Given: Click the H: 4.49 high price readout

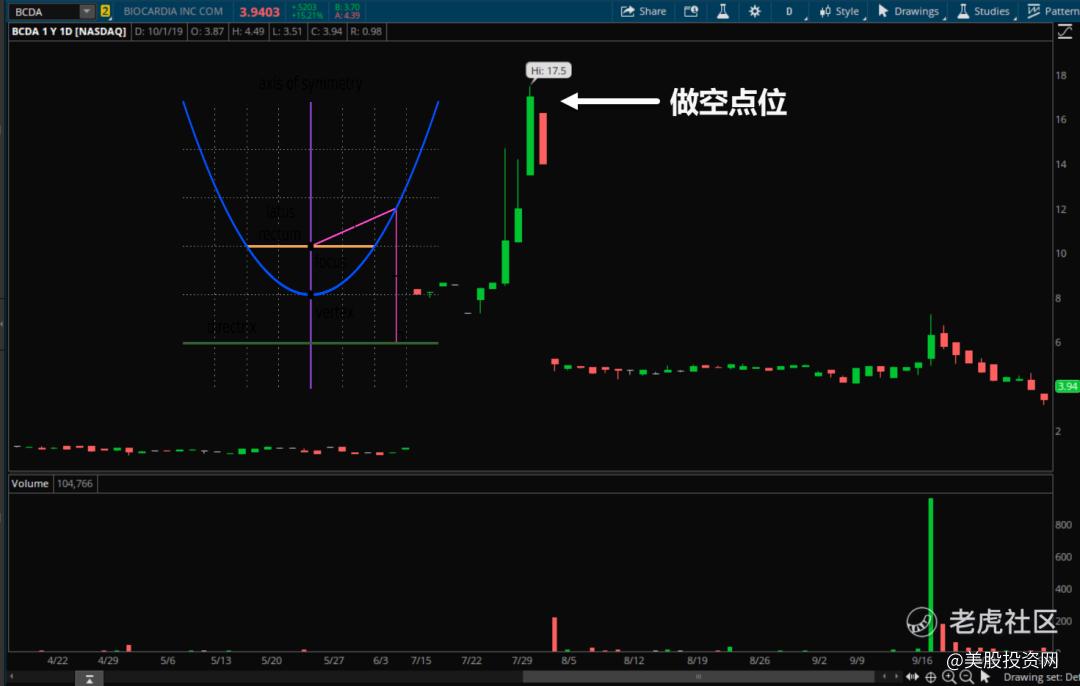Looking at the screenshot, I should (x=248, y=32).
